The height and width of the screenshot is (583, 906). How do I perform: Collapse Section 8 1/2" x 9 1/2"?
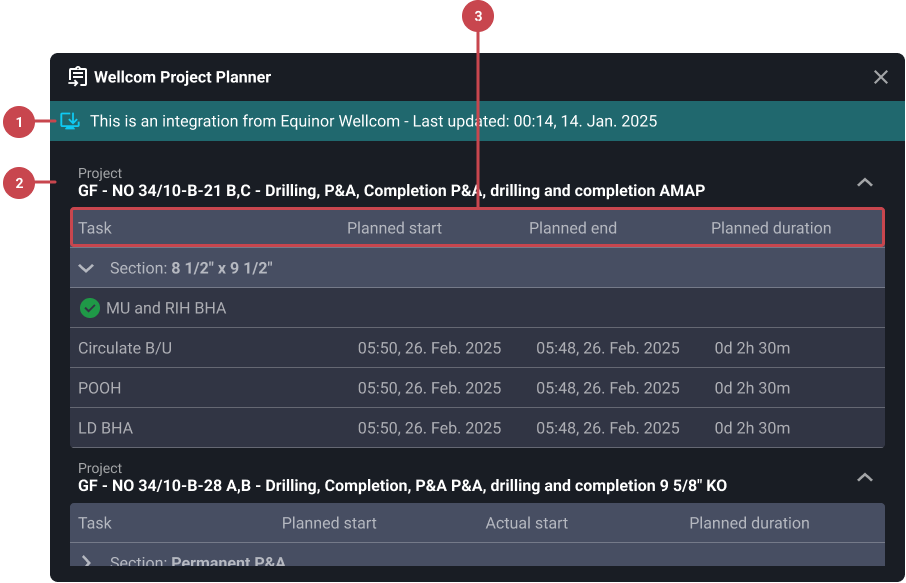point(86,268)
